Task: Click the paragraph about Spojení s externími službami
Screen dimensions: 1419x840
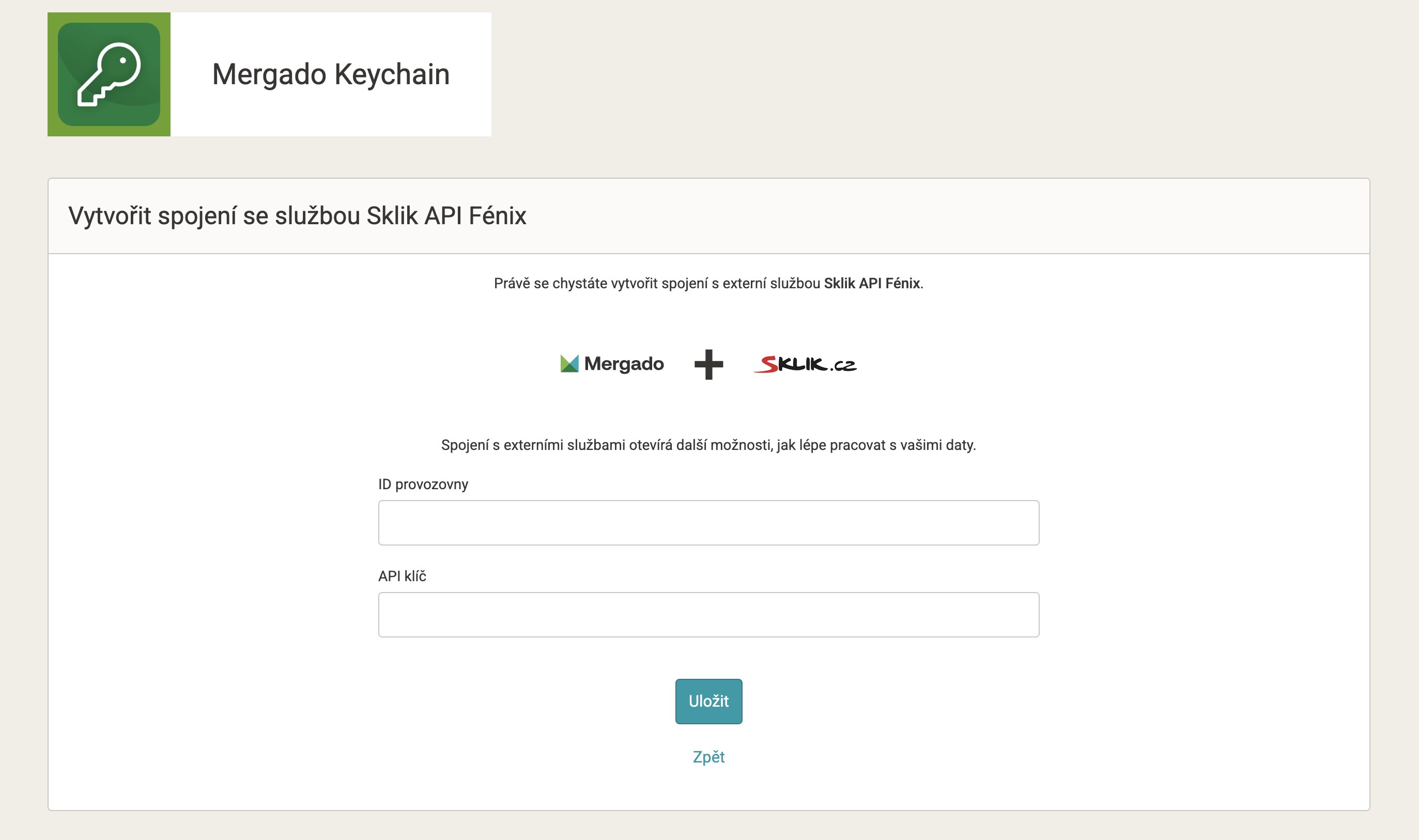Action: (708, 445)
